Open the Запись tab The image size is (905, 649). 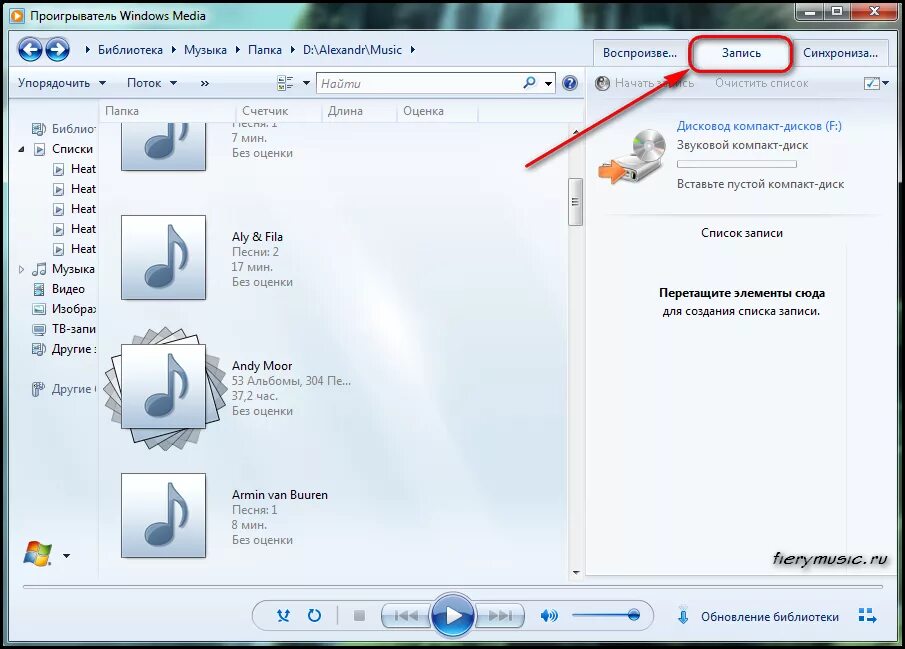pos(741,53)
